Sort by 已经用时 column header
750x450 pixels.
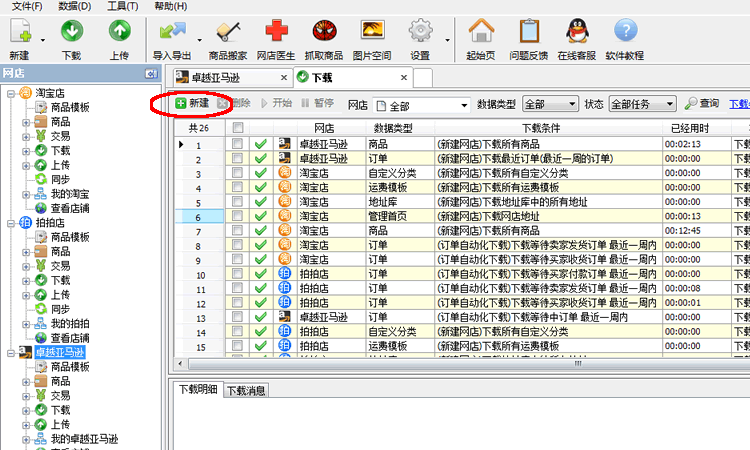click(x=696, y=128)
